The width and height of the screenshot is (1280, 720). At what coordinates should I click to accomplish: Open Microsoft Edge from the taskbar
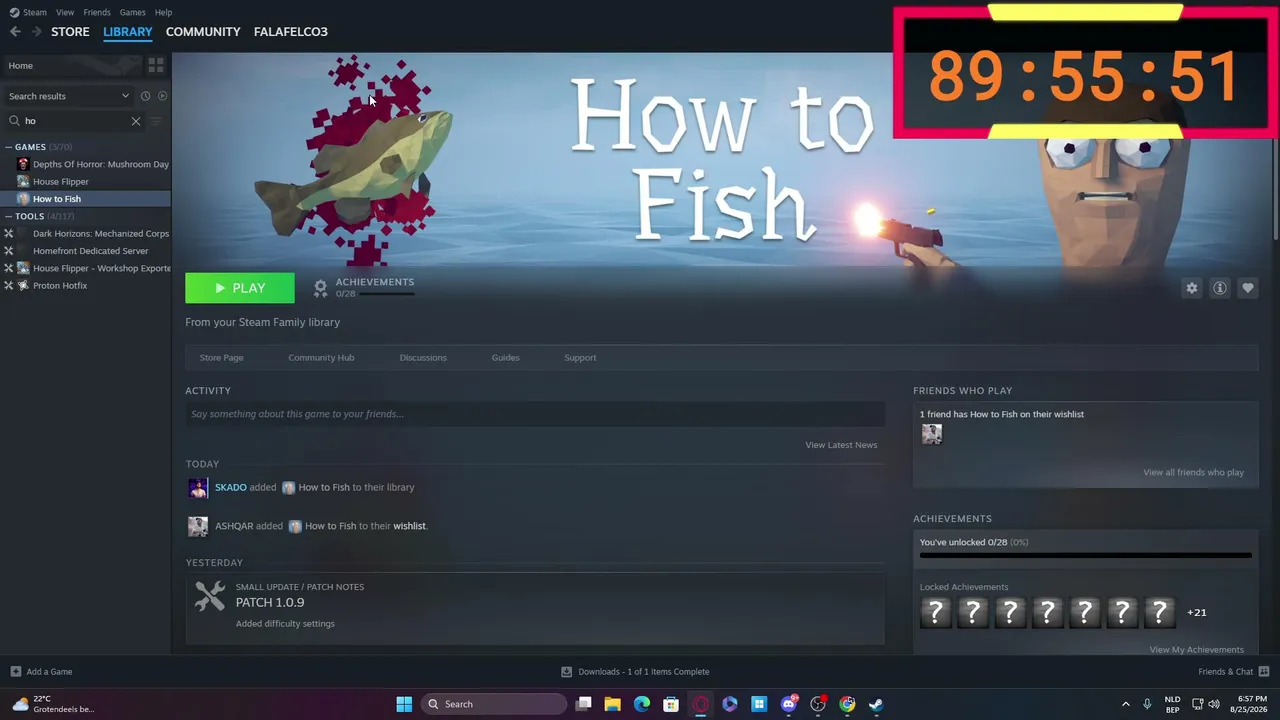click(642, 704)
